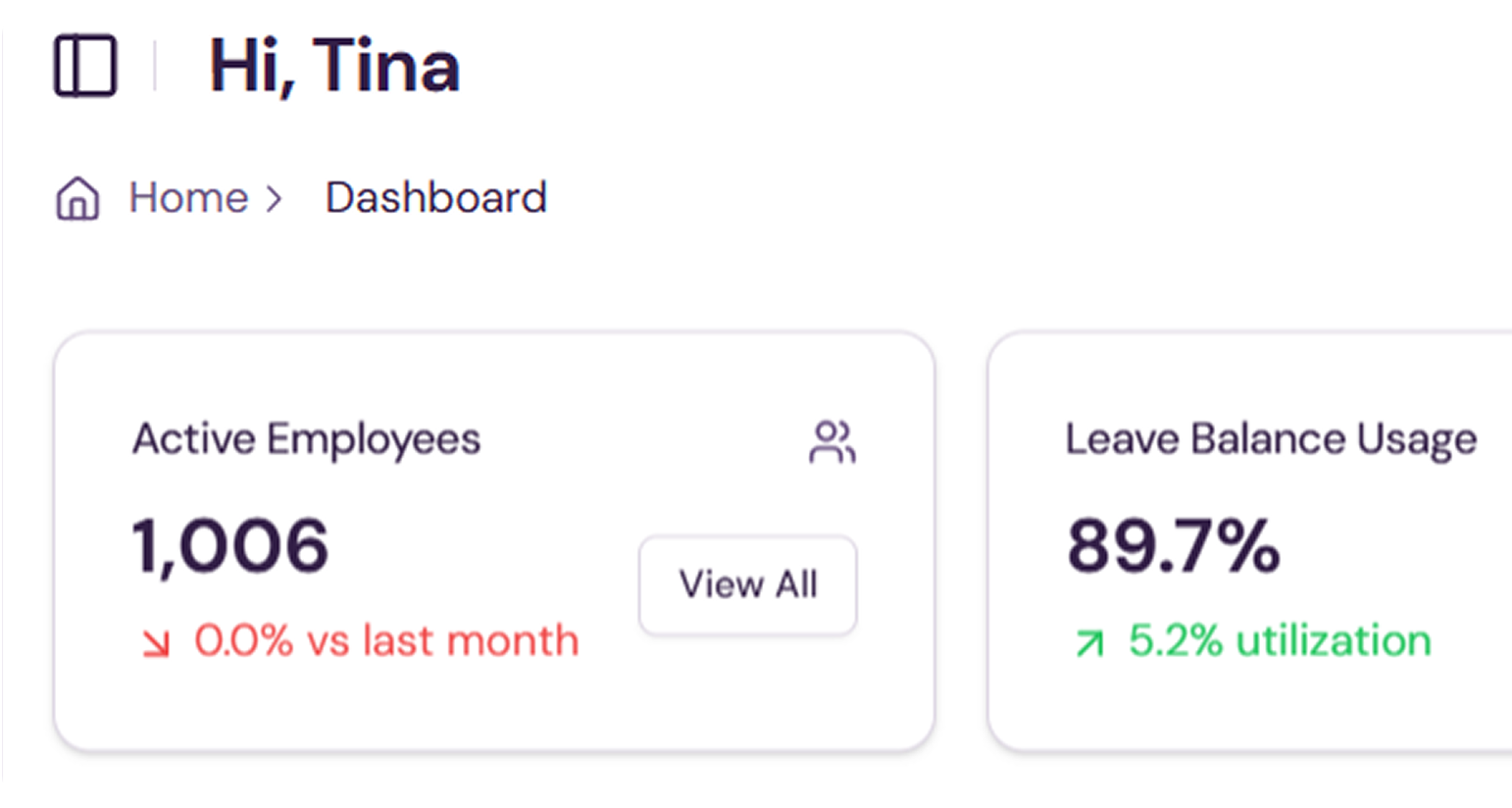
Task: Go to Home via breadcrumb link
Action: (188, 198)
